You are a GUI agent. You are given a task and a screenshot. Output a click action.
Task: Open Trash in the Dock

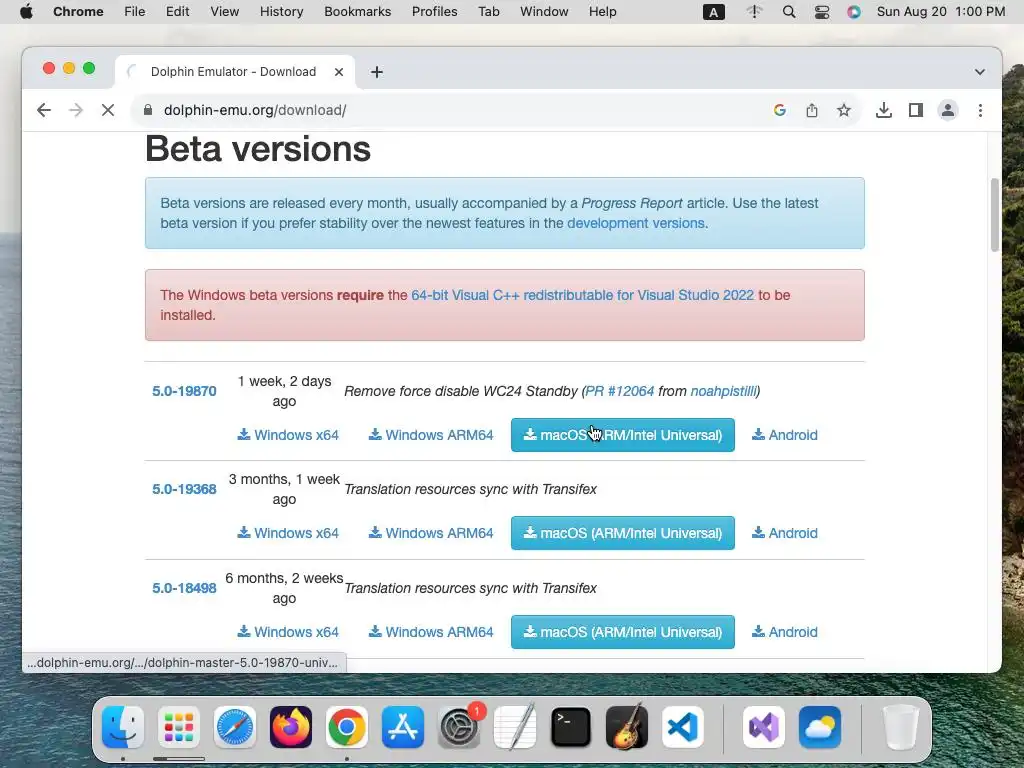[901, 727]
